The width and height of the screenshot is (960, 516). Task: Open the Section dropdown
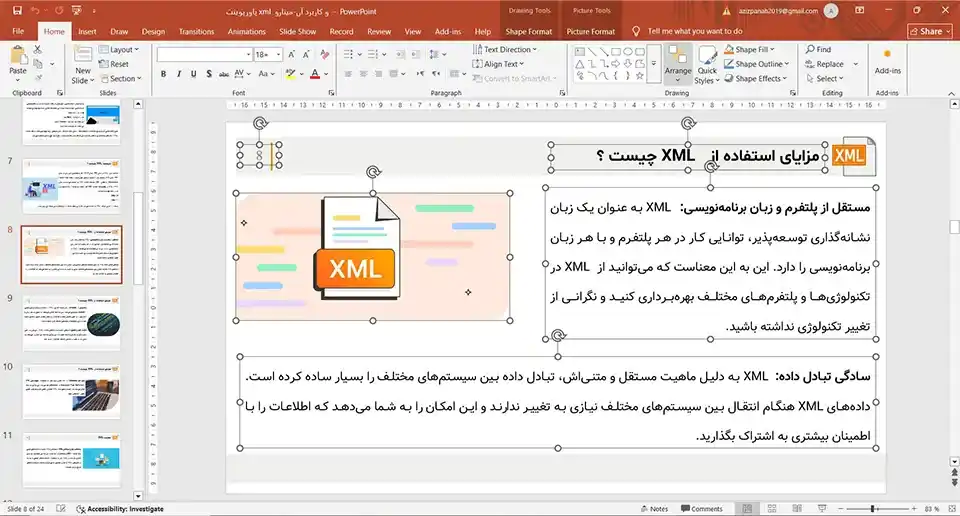coord(121,78)
